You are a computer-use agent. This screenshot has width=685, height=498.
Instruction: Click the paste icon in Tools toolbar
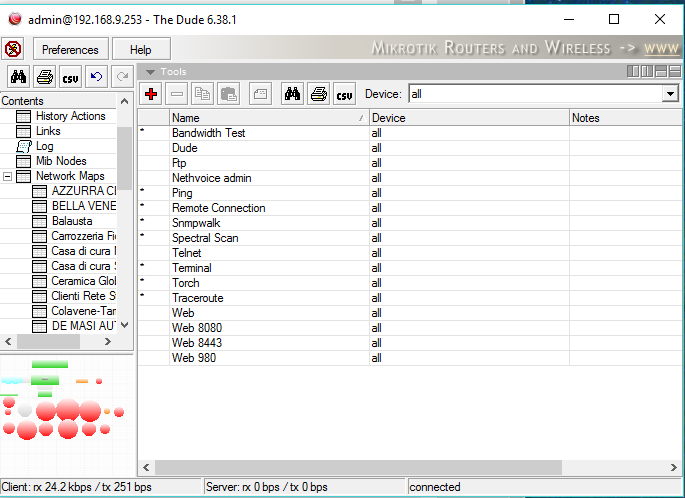point(228,93)
